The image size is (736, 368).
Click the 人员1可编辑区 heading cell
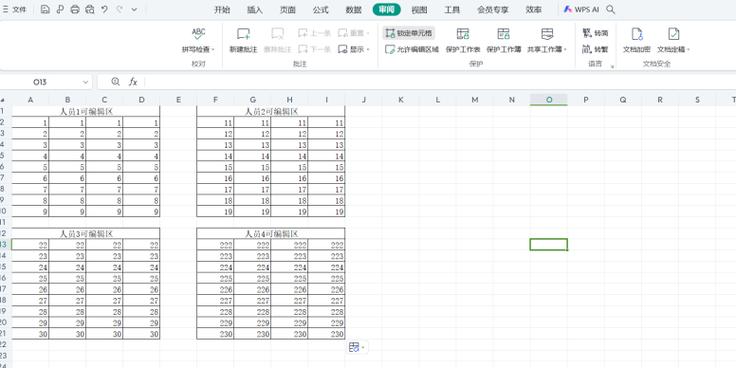click(x=86, y=111)
